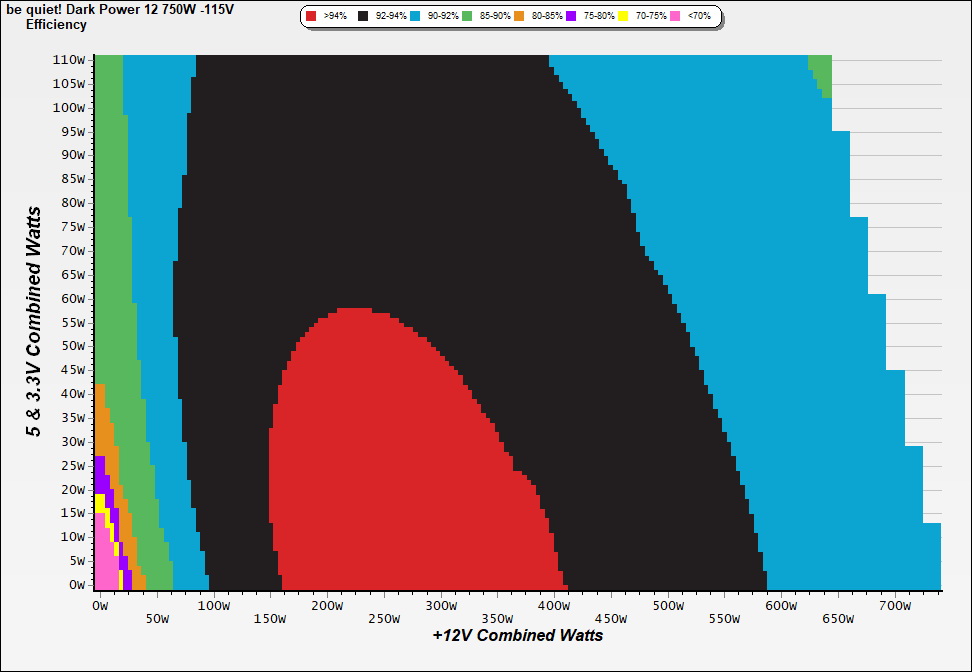Select the yellow 70-75% legend swatch
Image resolution: width=972 pixels, height=672 pixels.
tap(624, 17)
